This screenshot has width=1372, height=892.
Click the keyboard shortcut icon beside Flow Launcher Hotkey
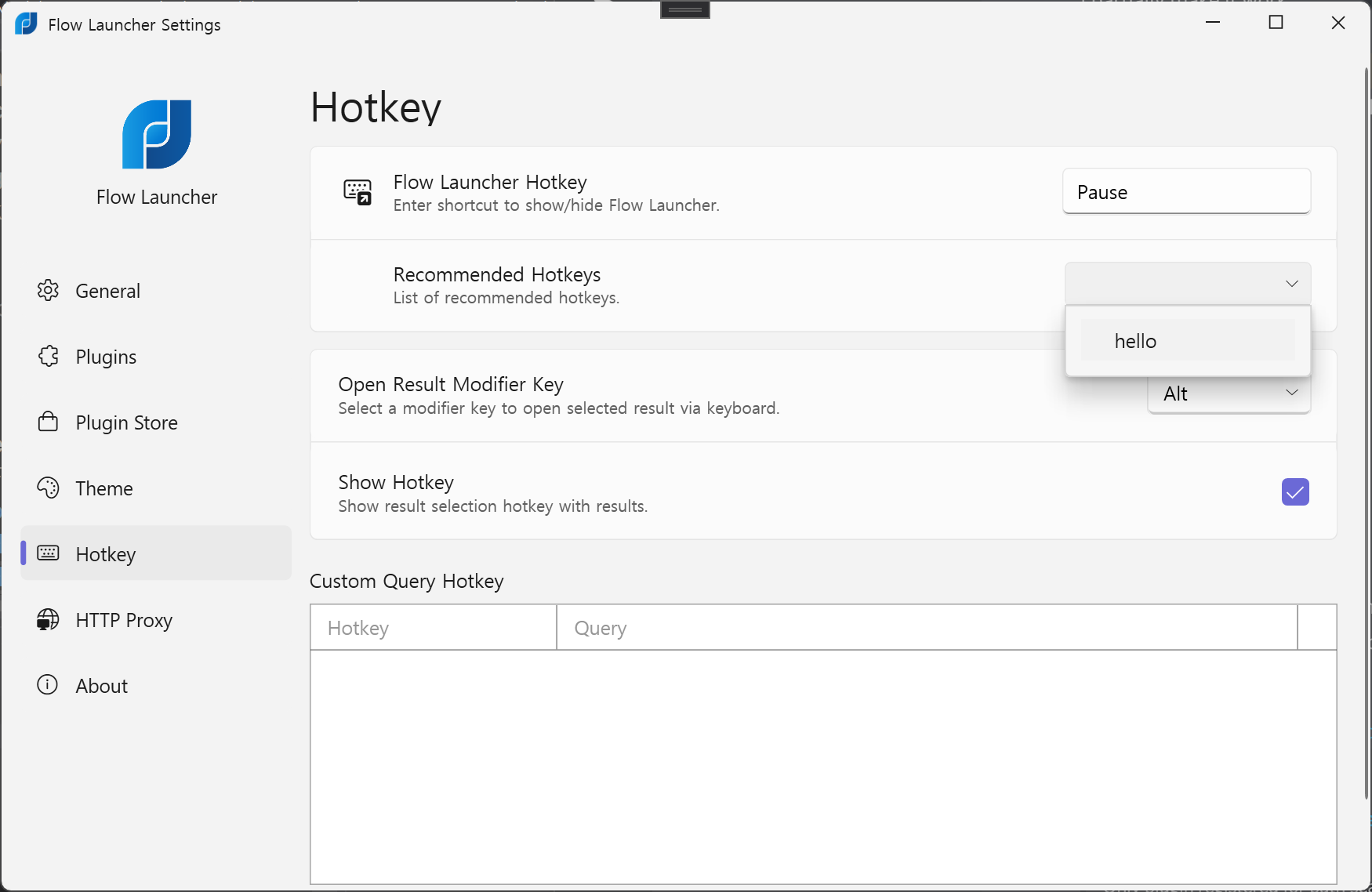(x=358, y=192)
